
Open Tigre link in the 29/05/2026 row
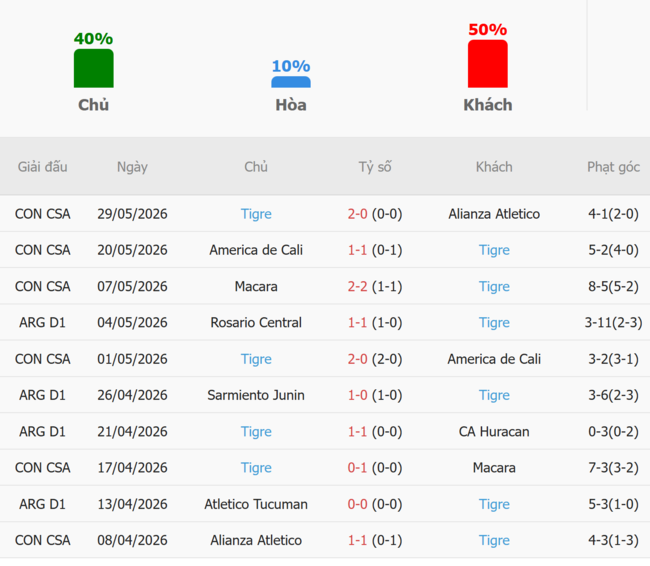256,214
